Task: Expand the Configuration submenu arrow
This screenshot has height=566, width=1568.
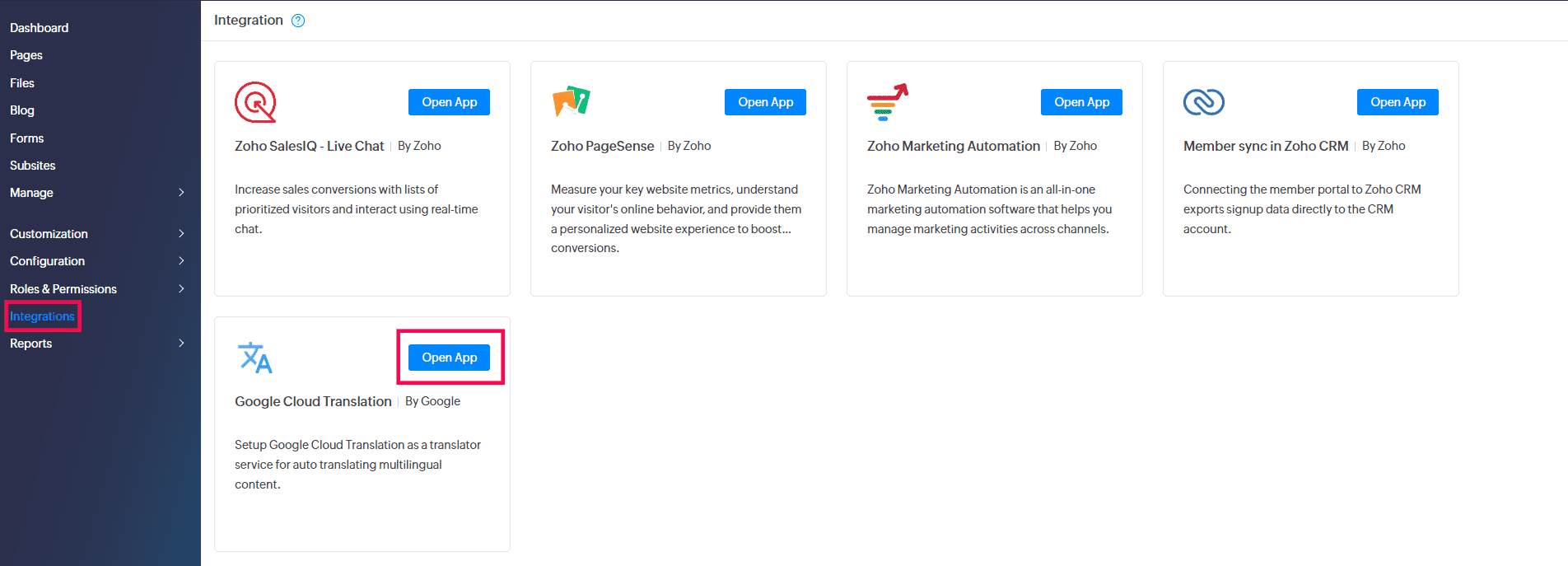Action: [x=181, y=261]
